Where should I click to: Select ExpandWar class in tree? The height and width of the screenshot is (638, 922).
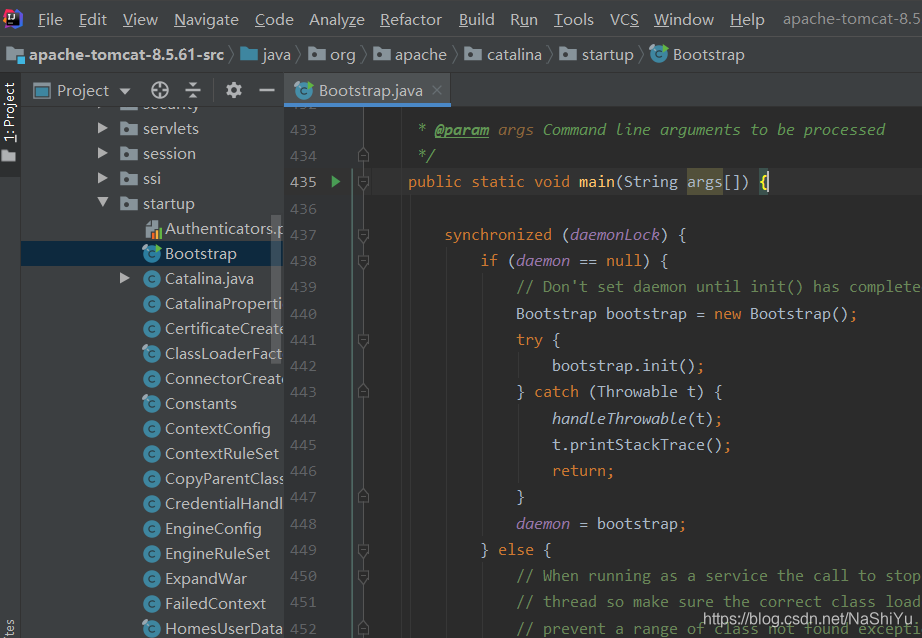[195, 579]
